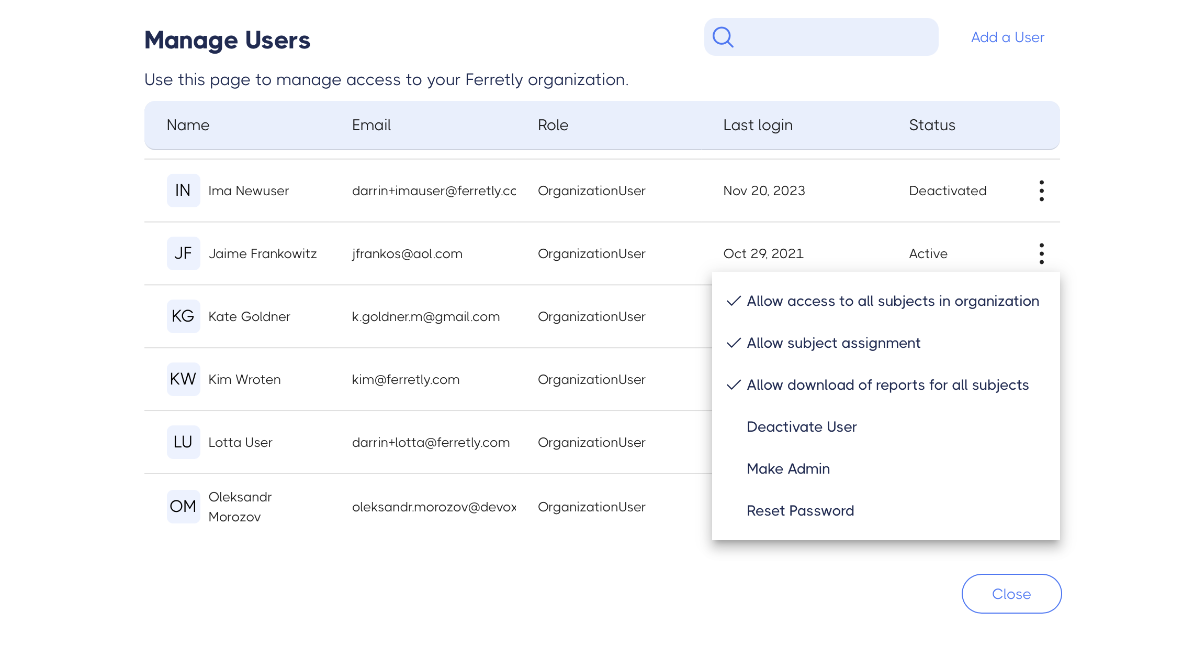Click the Name column header
The height and width of the screenshot is (650, 1200).
[188, 125]
